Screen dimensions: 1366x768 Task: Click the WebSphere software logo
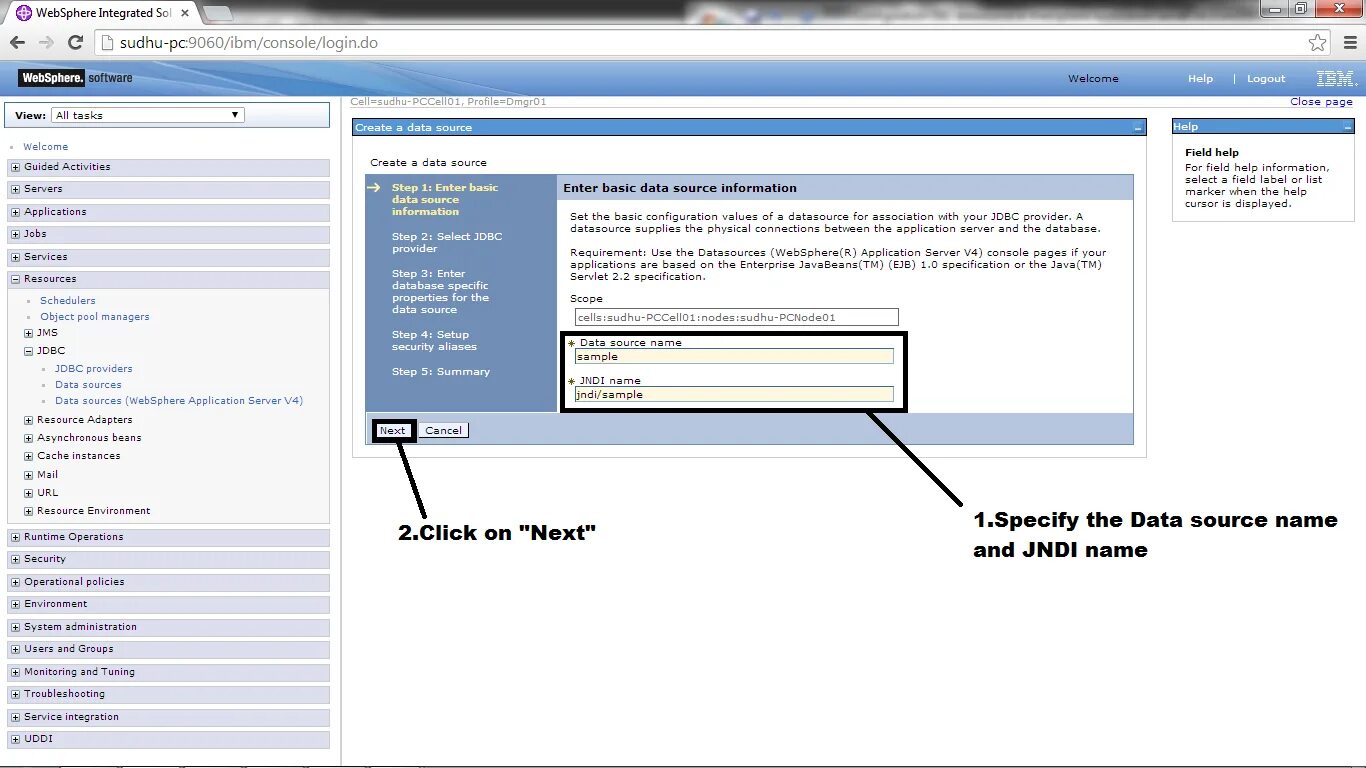pos(75,78)
